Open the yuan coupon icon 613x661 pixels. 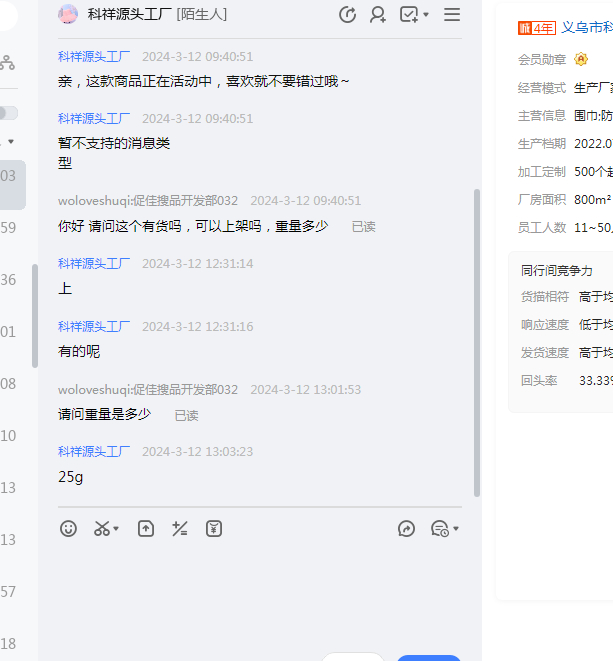point(214,528)
